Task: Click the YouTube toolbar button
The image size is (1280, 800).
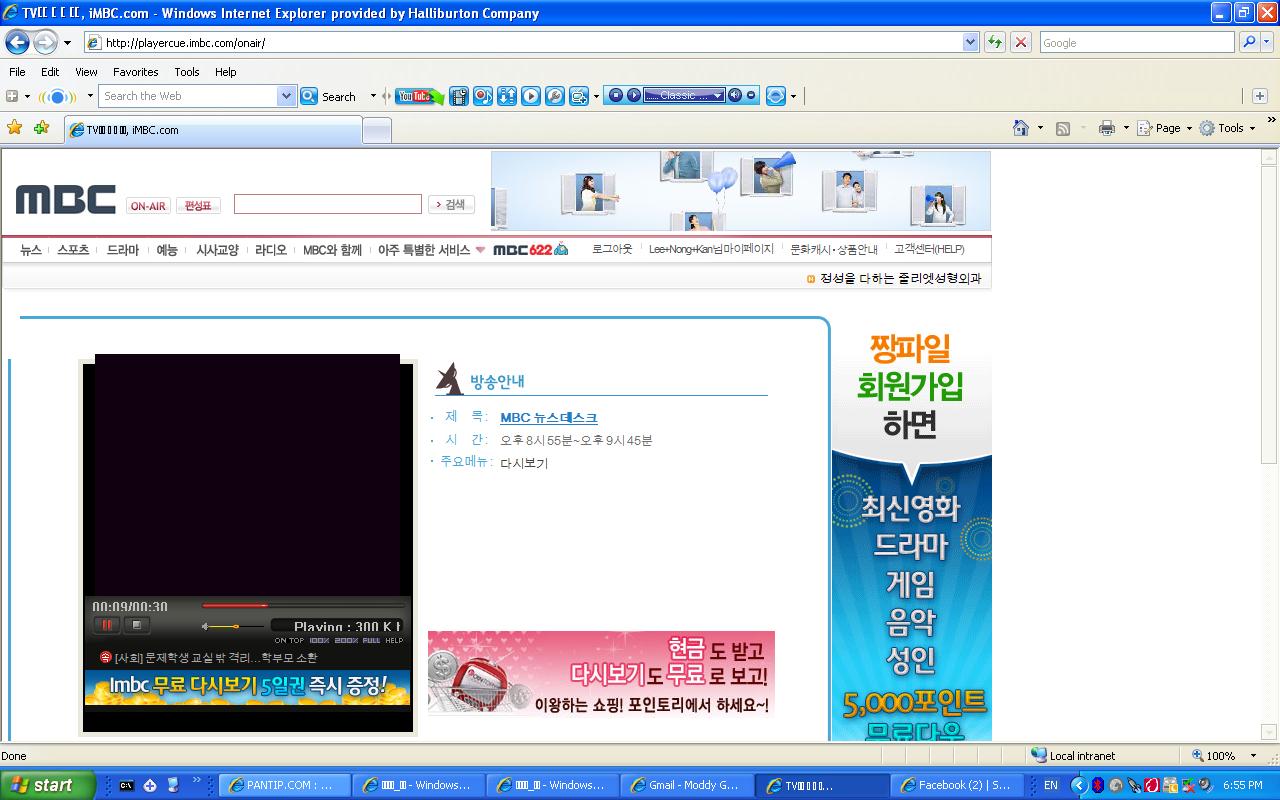Action: pos(419,96)
